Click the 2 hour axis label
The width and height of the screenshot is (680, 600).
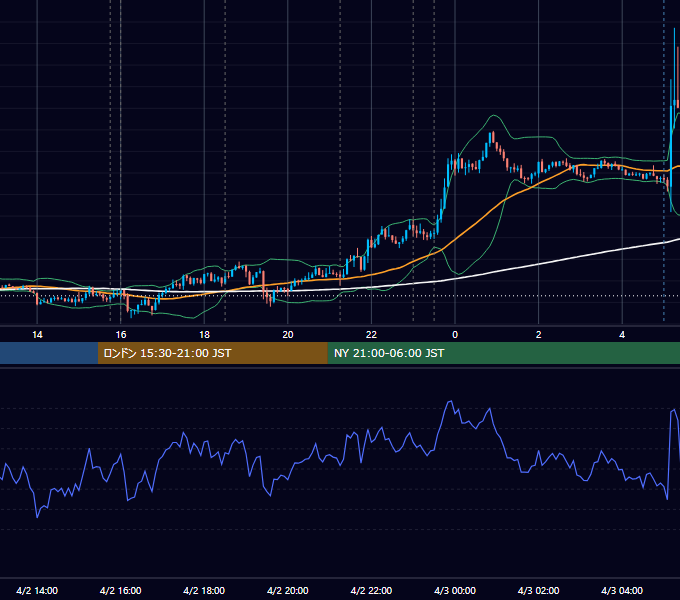(x=539, y=335)
